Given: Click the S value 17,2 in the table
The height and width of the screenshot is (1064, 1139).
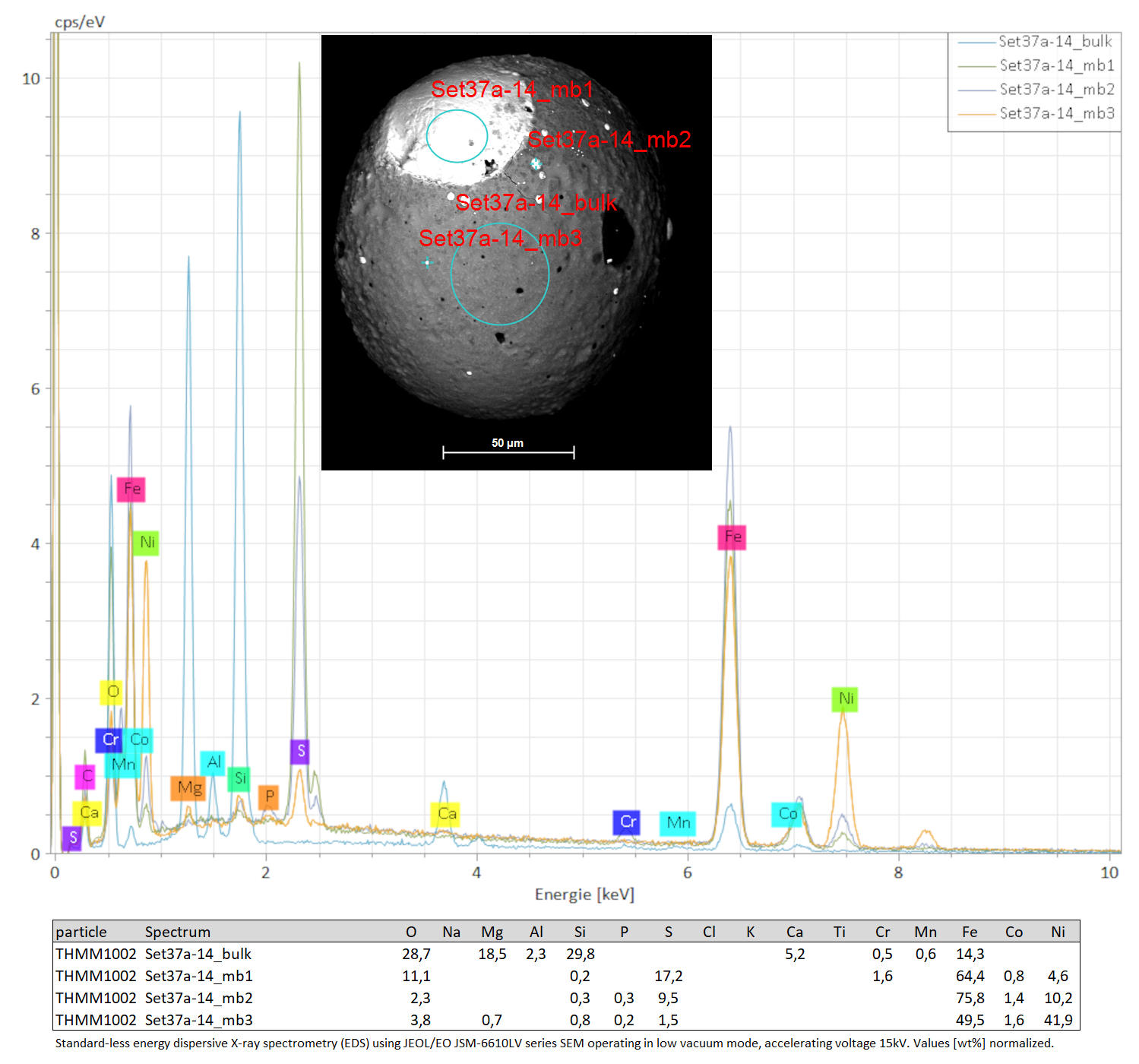Looking at the screenshot, I should 669,977.
